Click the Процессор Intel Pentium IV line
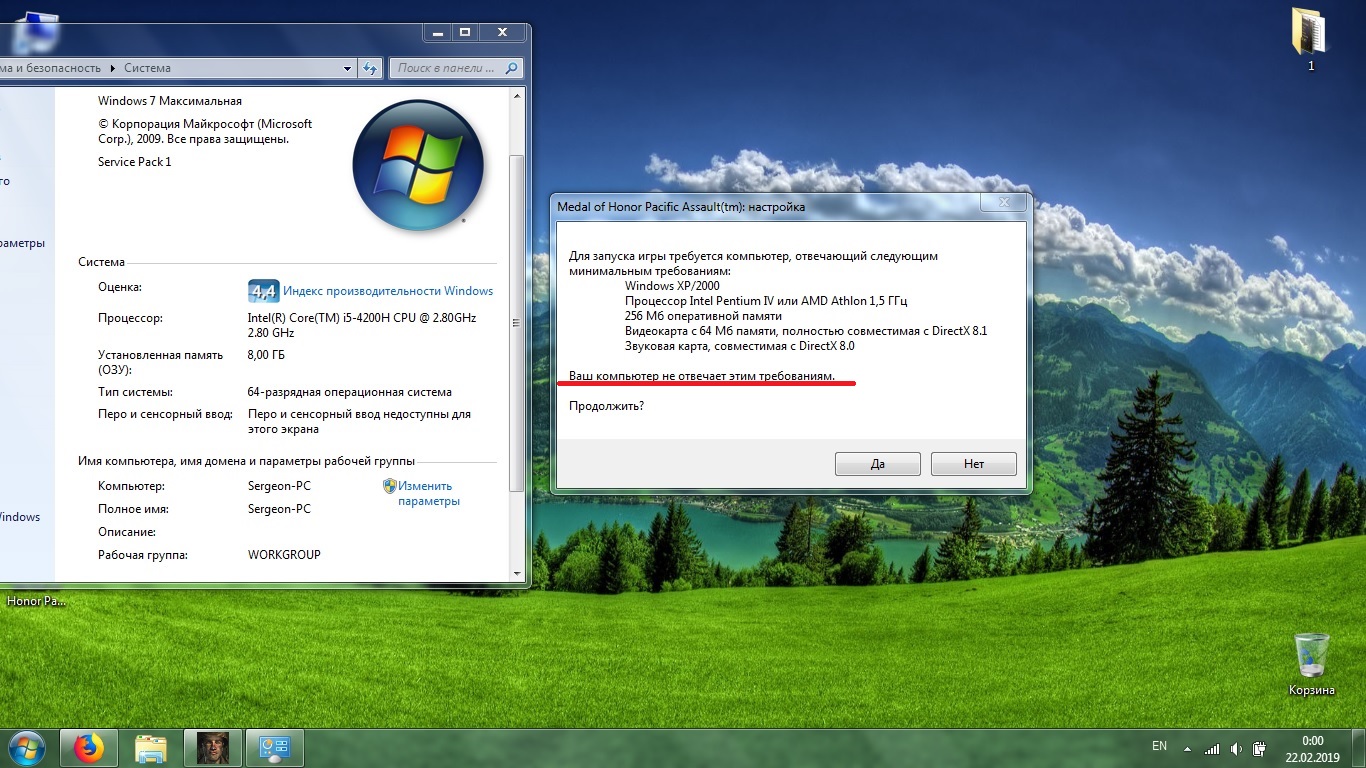The image size is (1366, 768). pos(766,301)
